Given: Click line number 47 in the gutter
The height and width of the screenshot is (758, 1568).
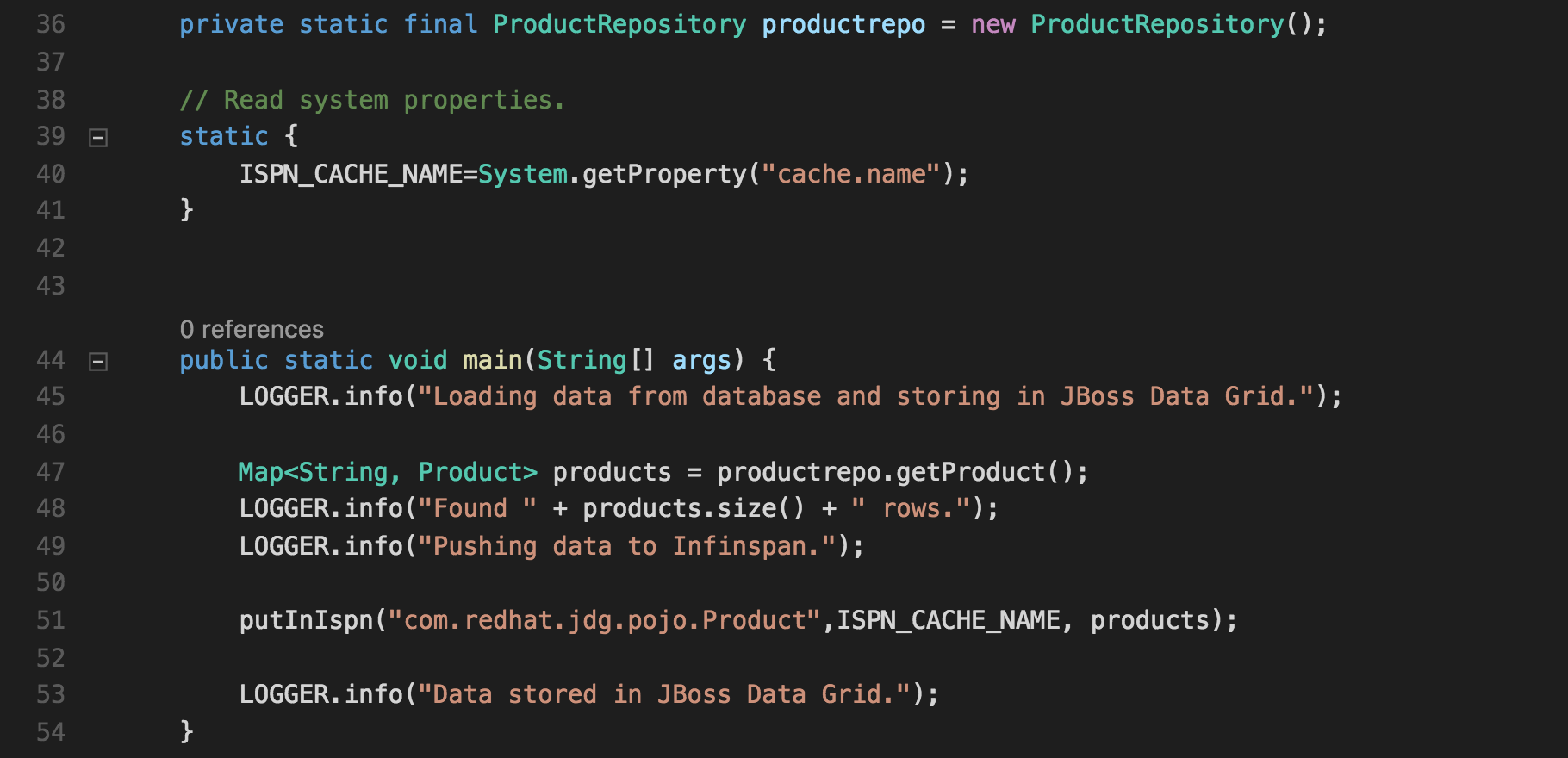Looking at the screenshot, I should pos(51,472).
